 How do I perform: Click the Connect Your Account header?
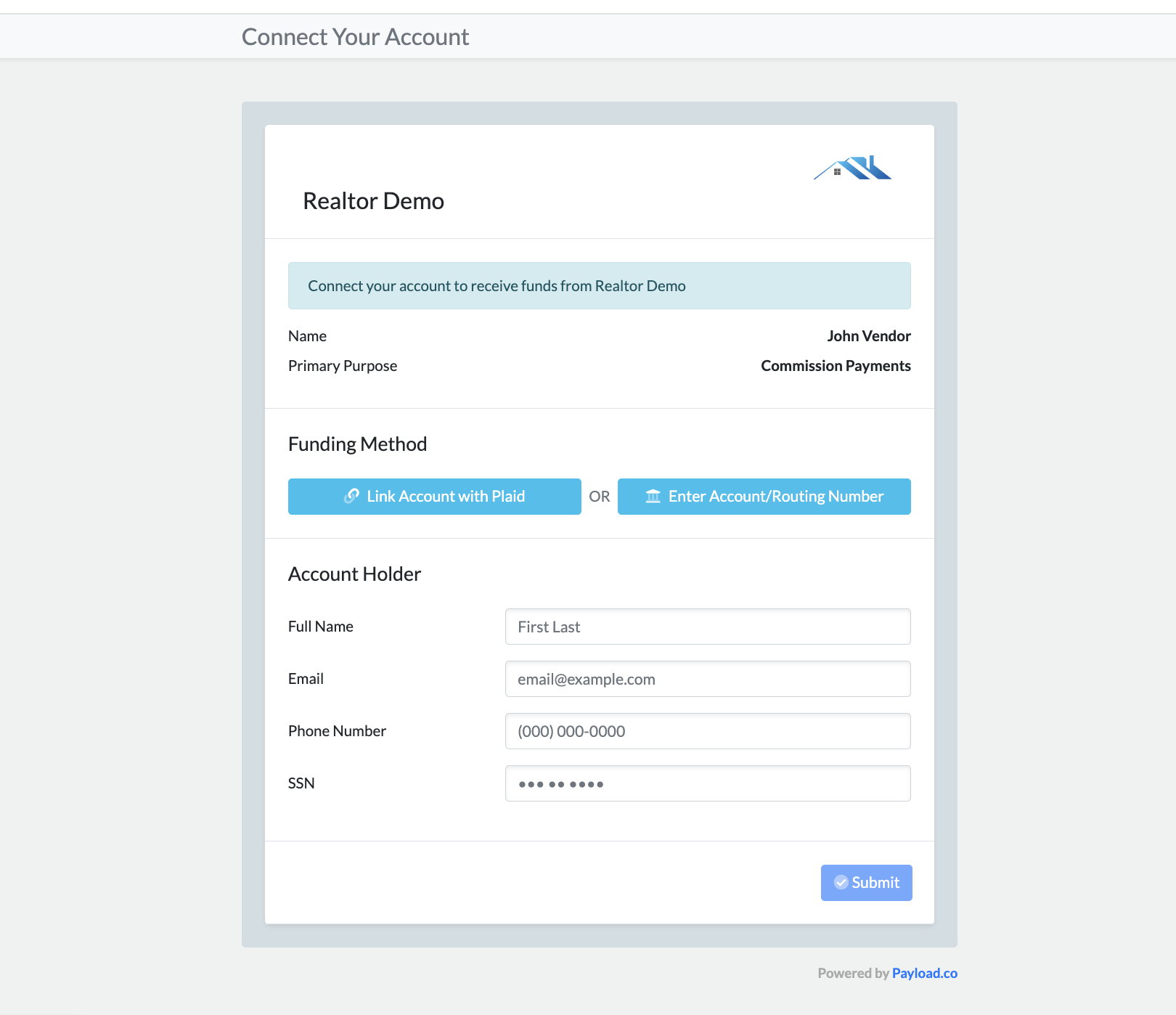(x=355, y=36)
